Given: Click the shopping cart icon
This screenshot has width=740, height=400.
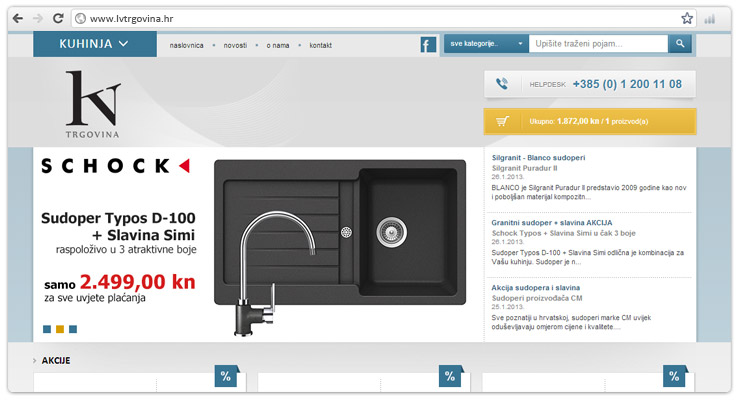Looking at the screenshot, I should pyautogui.click(x=502, y=121).
